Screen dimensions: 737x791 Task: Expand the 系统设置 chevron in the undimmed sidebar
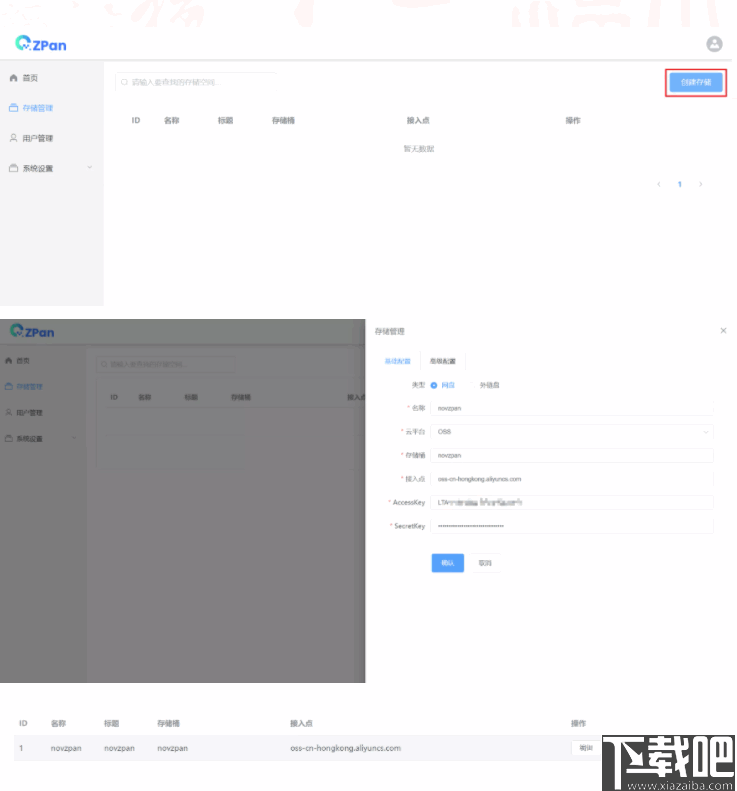[90, 167]
